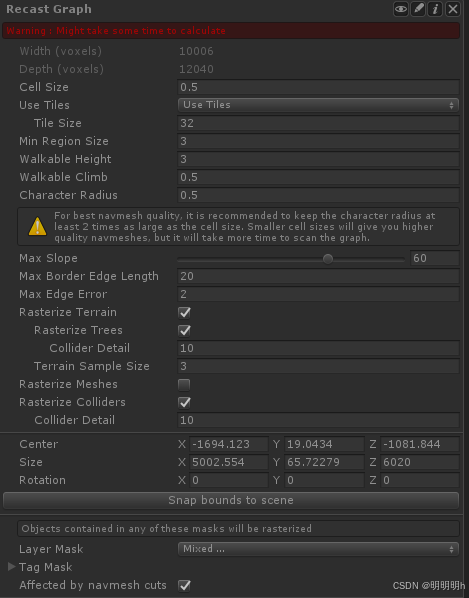This screenshot has width=469, height=598.
Task: Click the Rotation Z field
Action: [x=420, y=480]
